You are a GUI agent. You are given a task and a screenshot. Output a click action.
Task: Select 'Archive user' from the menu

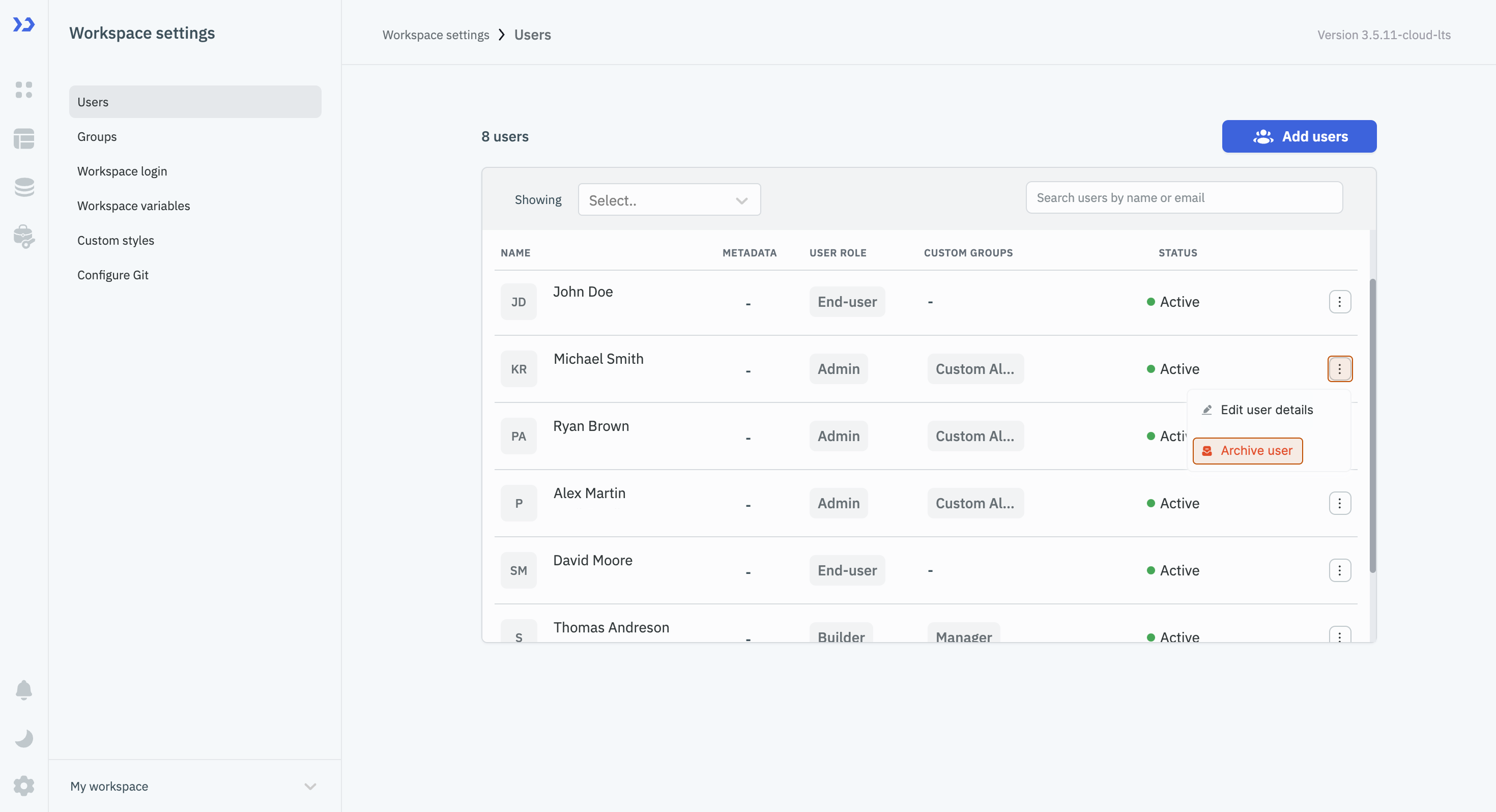1248,451
